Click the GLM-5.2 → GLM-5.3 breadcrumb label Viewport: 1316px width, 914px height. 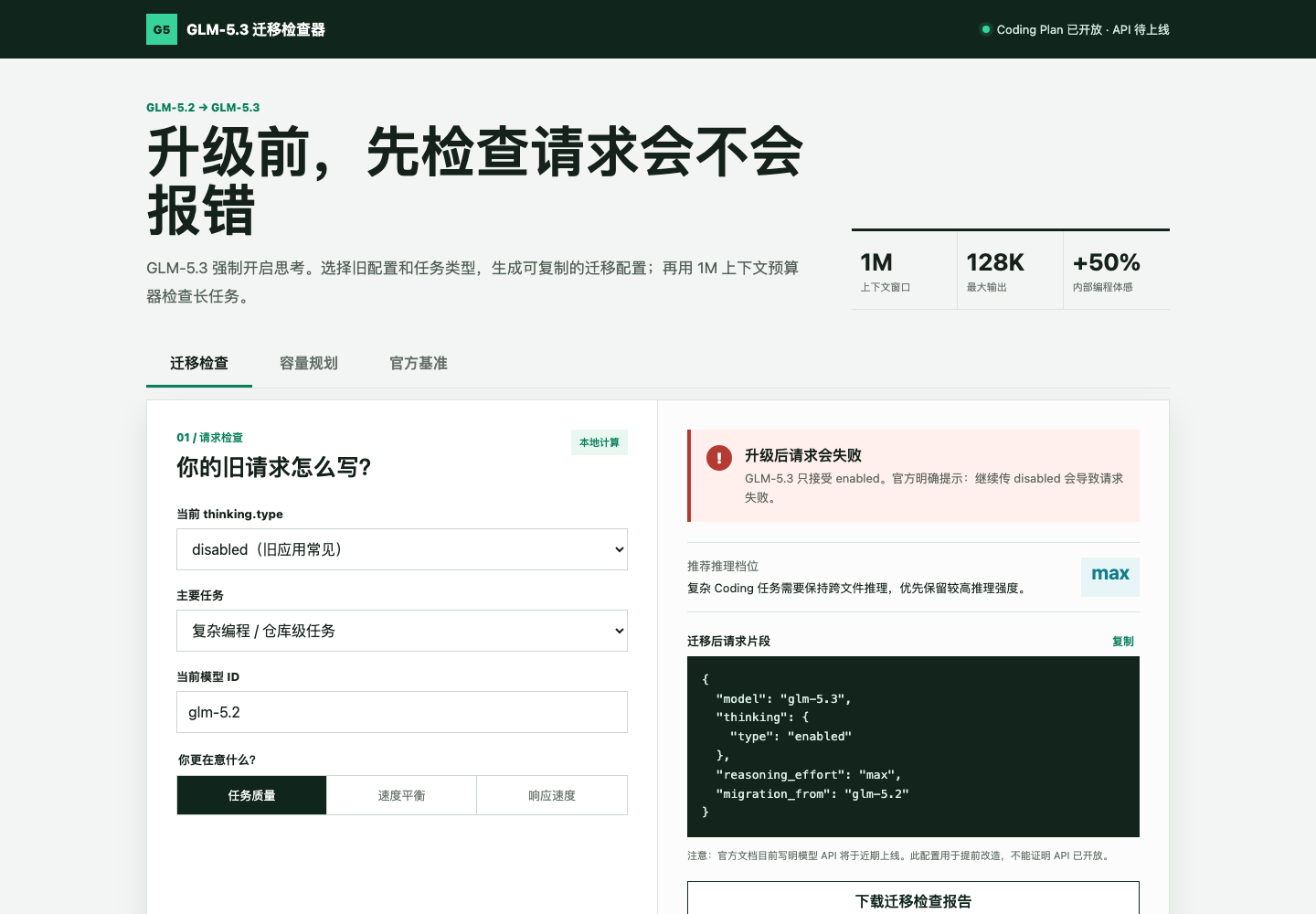203,108
